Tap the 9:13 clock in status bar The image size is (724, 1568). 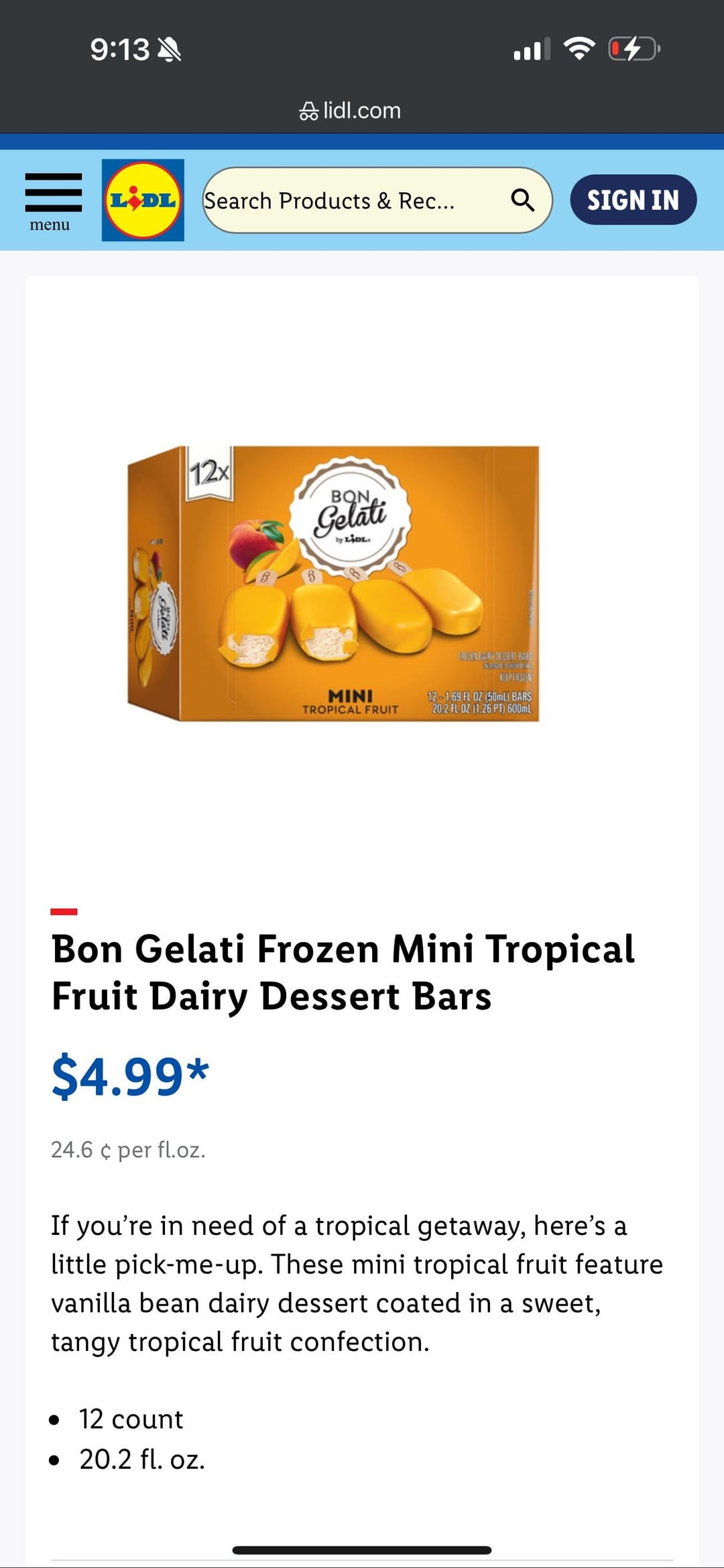pos(120,50)
